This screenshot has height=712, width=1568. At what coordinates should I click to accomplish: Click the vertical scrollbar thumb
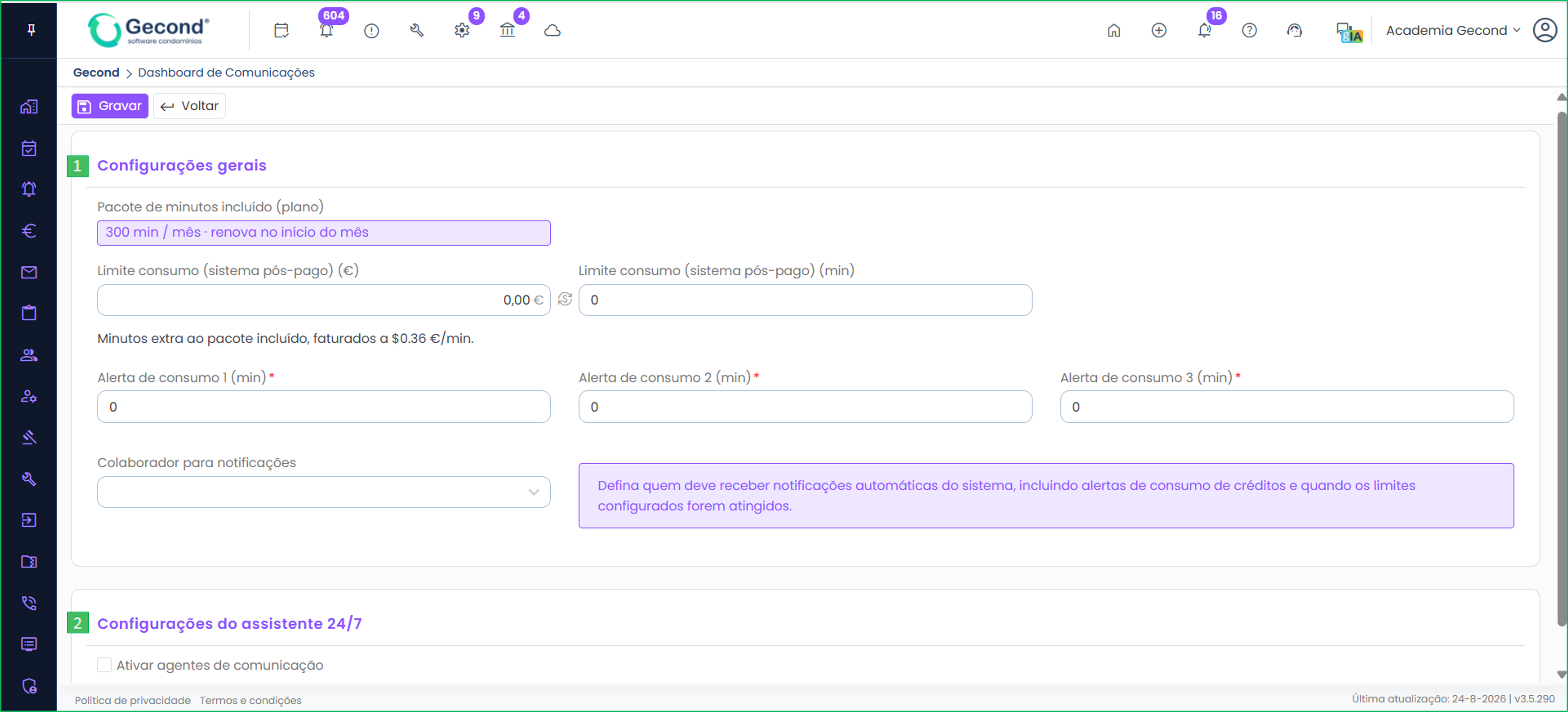[1561, 369]
